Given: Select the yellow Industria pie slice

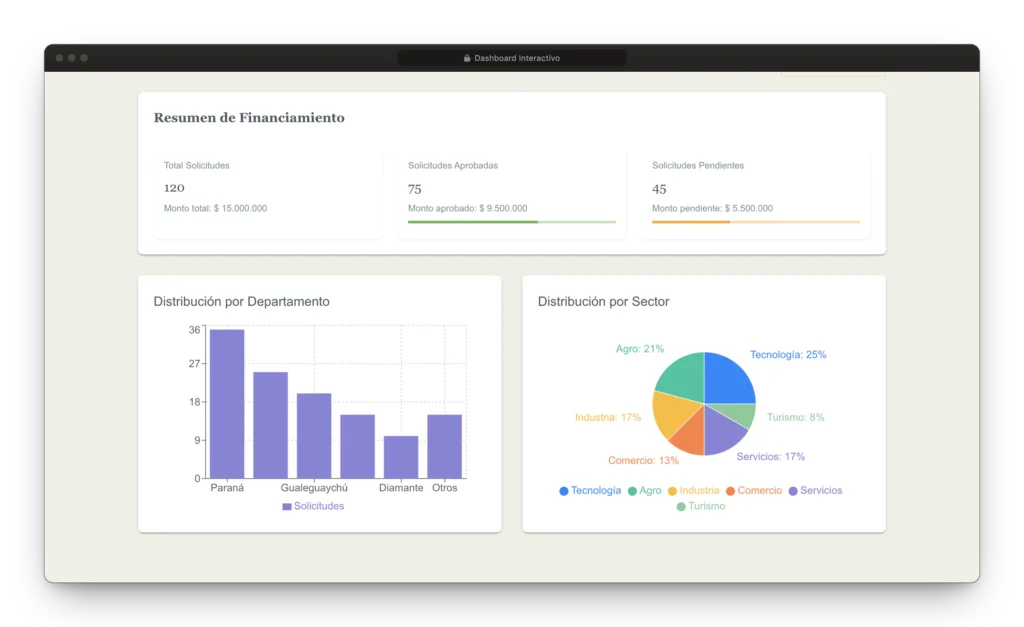Looking at the screenshot, I should (x=673, y=415).
